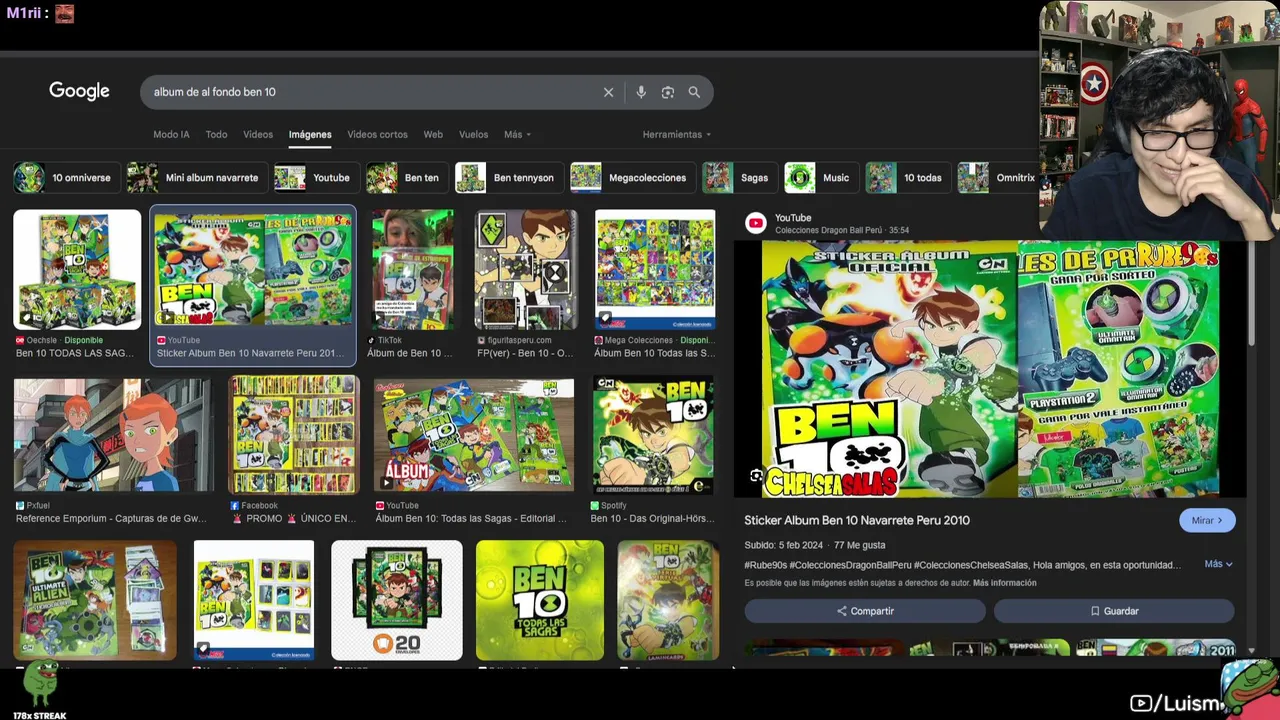This screenshot has width=1280, height=720.
Task: Click the '178x STREAK' overlay frog badge
Action: coord(41,690)
